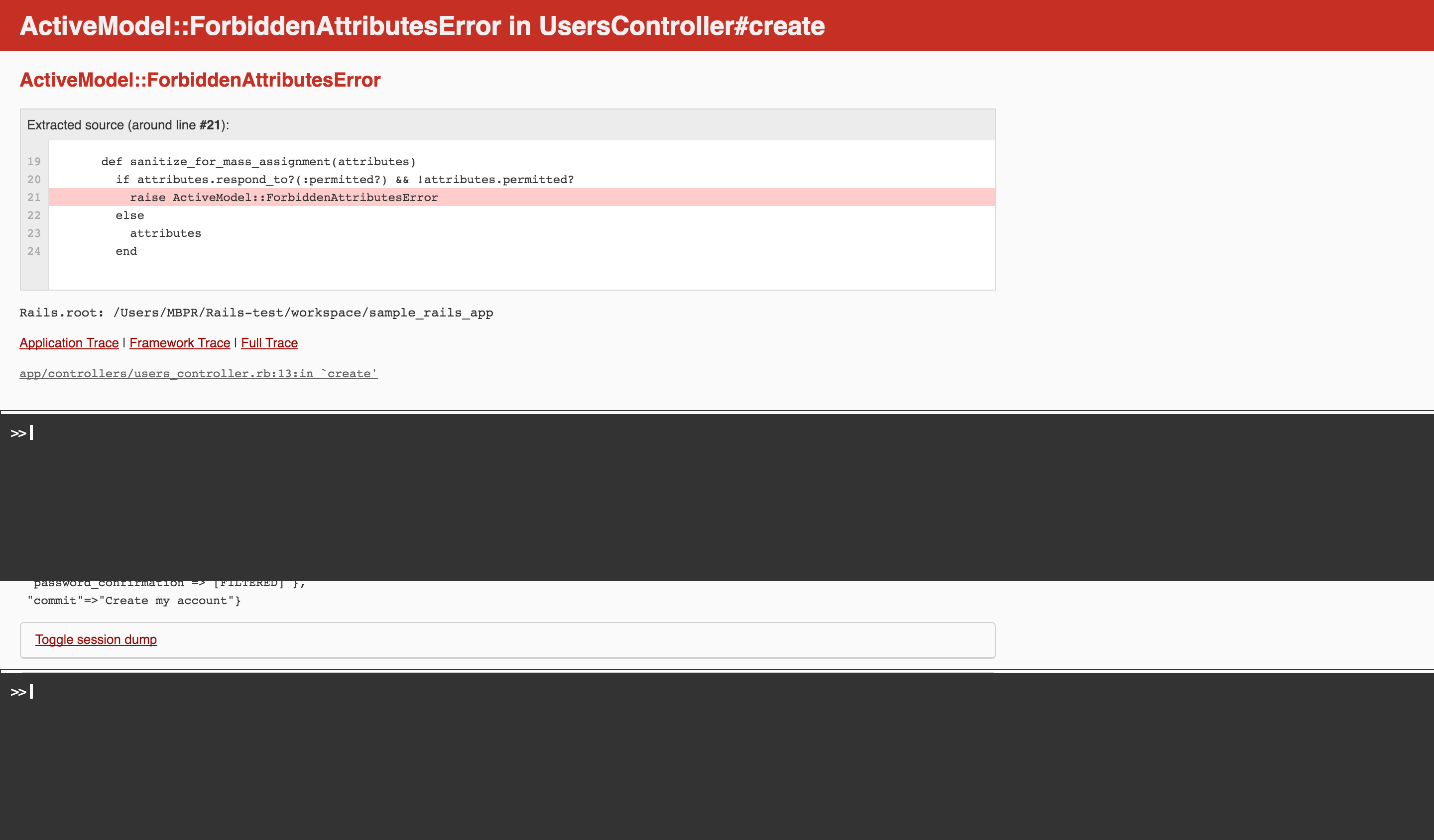Image resolution: width=1434 pixels, height=840 pixels.
Task: Click the users_controller.rb:13 trace line
Action: [x=198, y=374]
